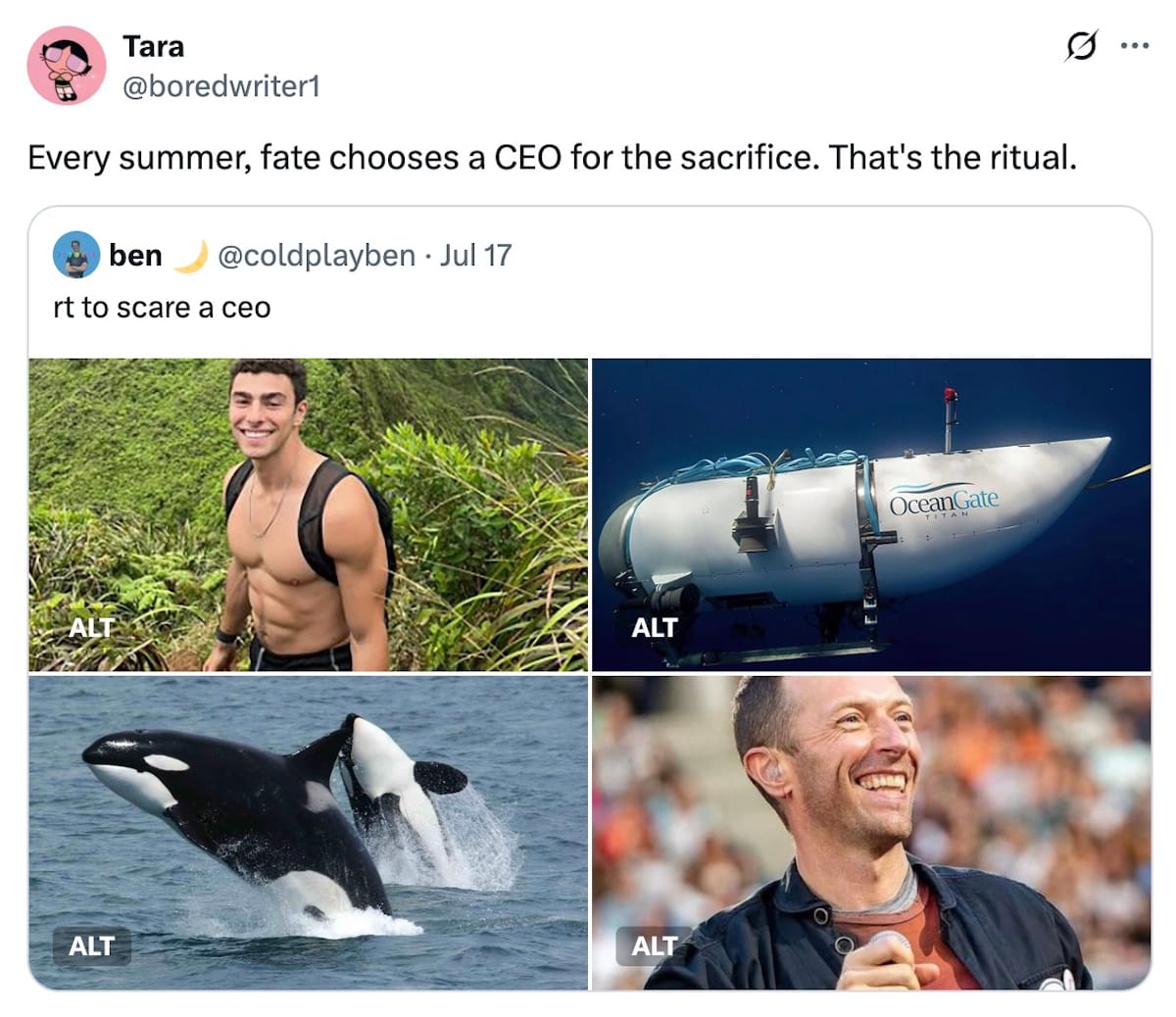The image size is (1176, 1017).
Task: Open the OceanGate Titan submersible image
Action: 871,514
